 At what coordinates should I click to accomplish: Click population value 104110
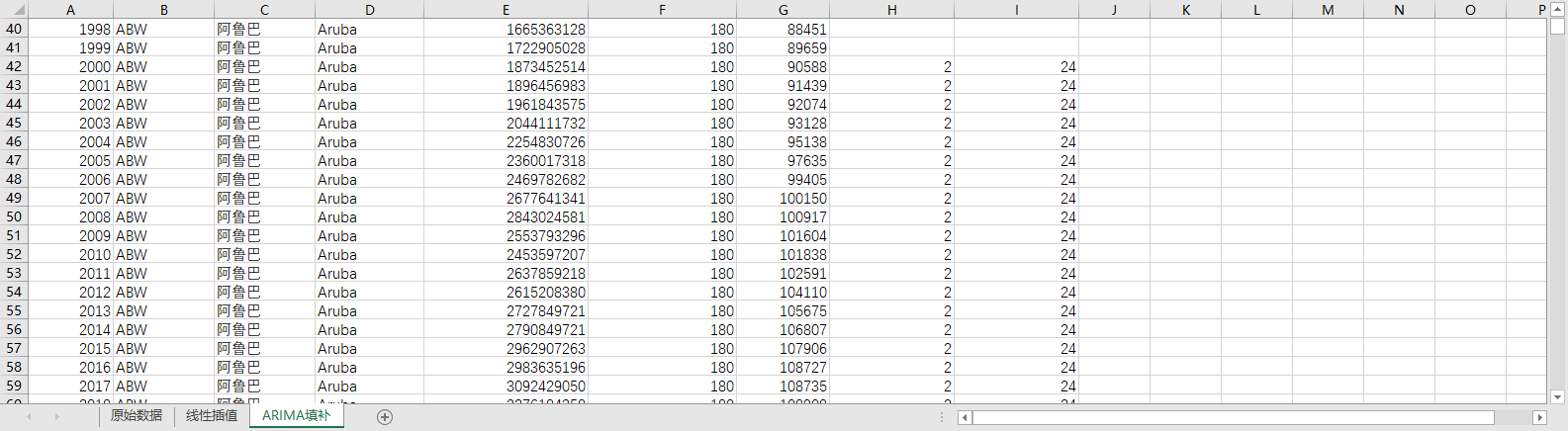783,292
